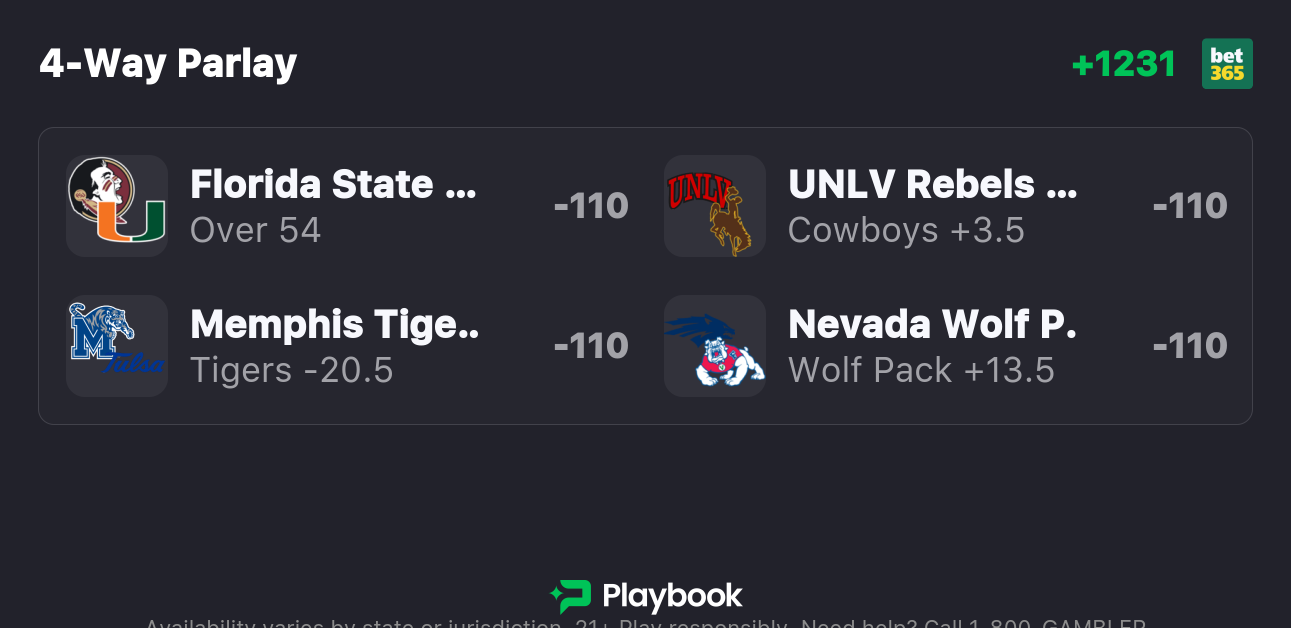The image size is (1291, 628).
Task: Click the Memphis and Tulsa team logos
Action: click(117, 346)
